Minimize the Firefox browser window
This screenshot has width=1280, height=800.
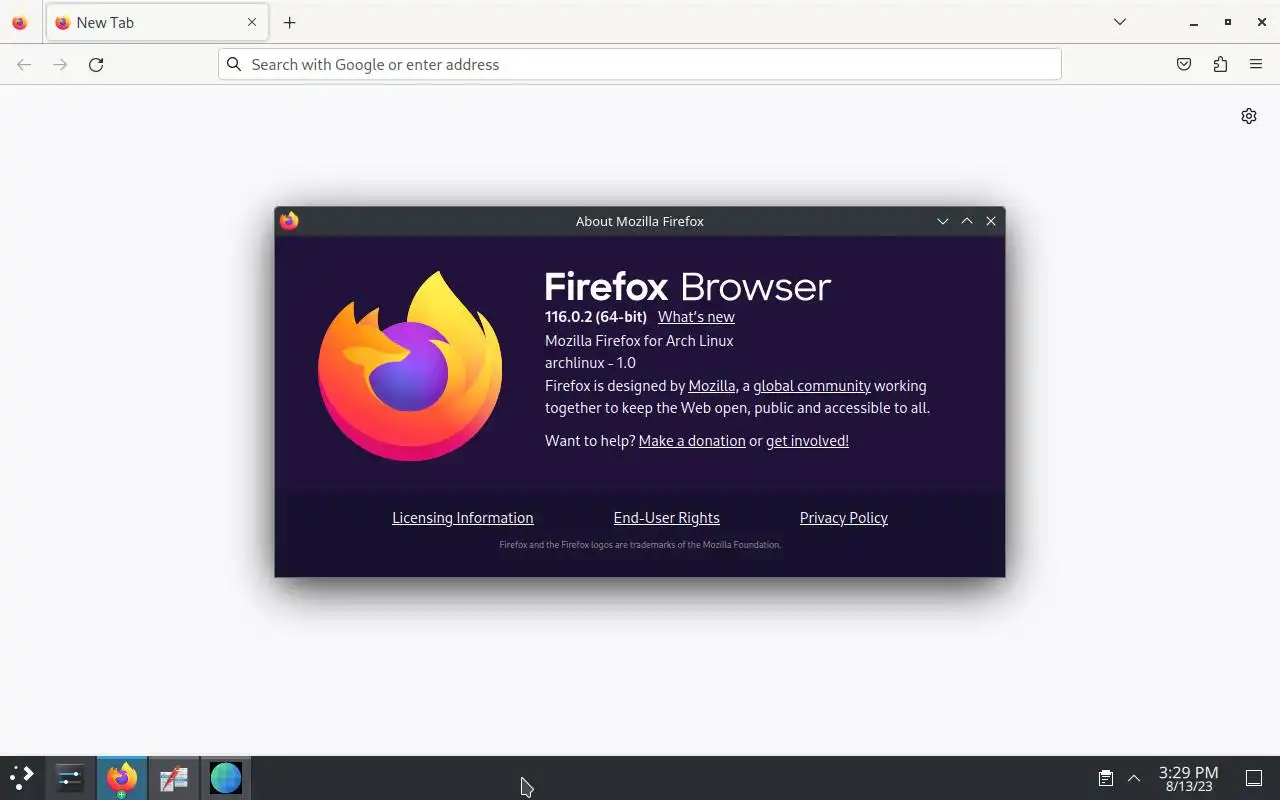tap(1194, 22)
